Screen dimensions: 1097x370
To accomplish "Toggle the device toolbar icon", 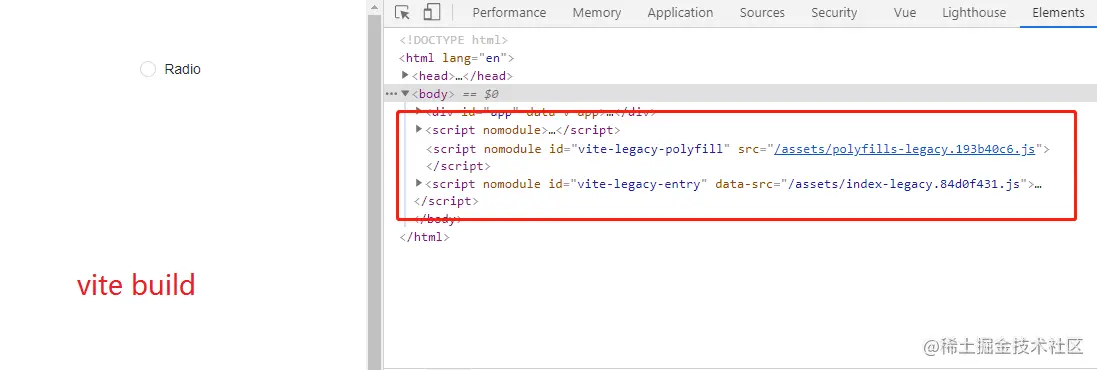I will coord(432,12).
